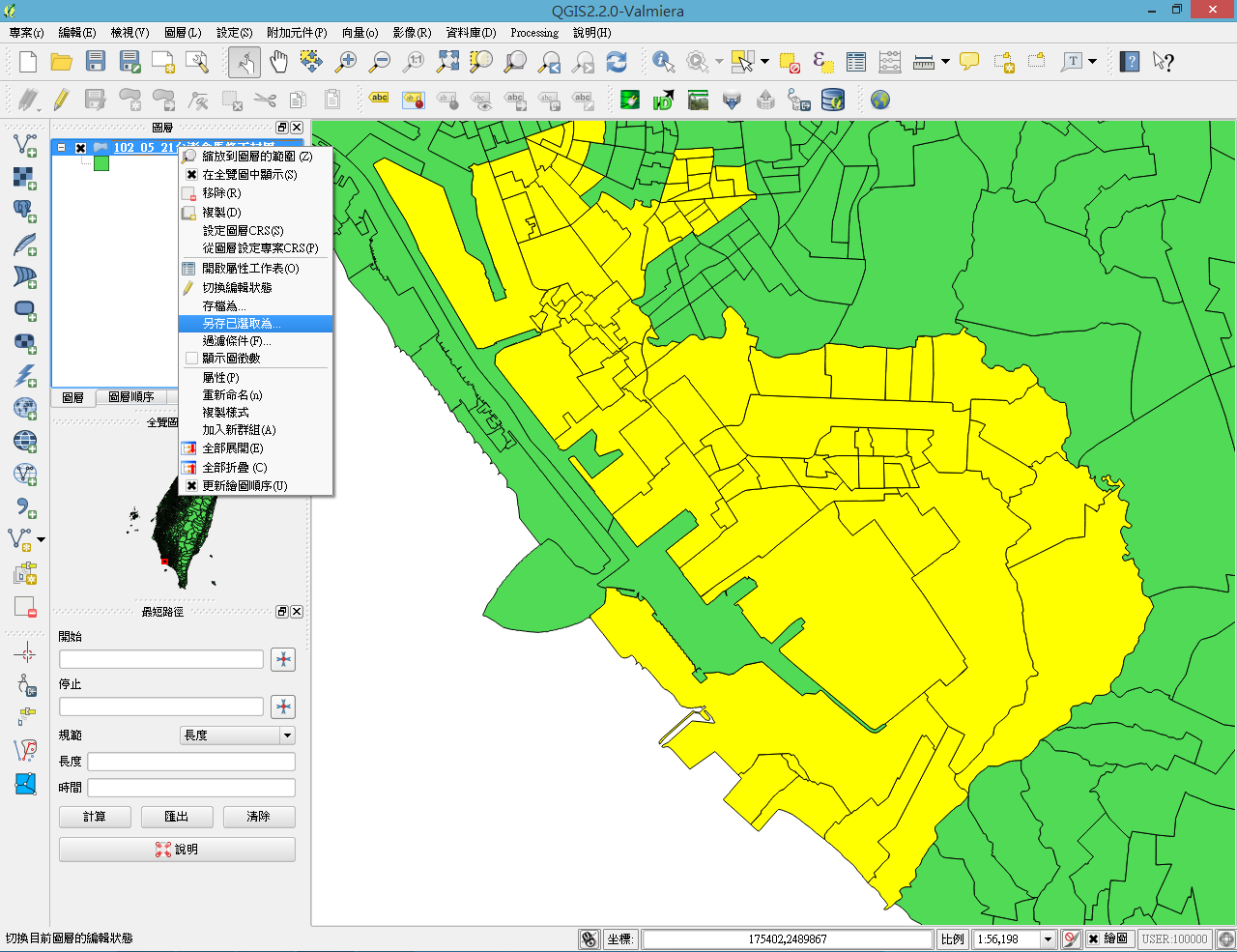
Task: Activate the Identify Features tool
Action: pos(663,63)
